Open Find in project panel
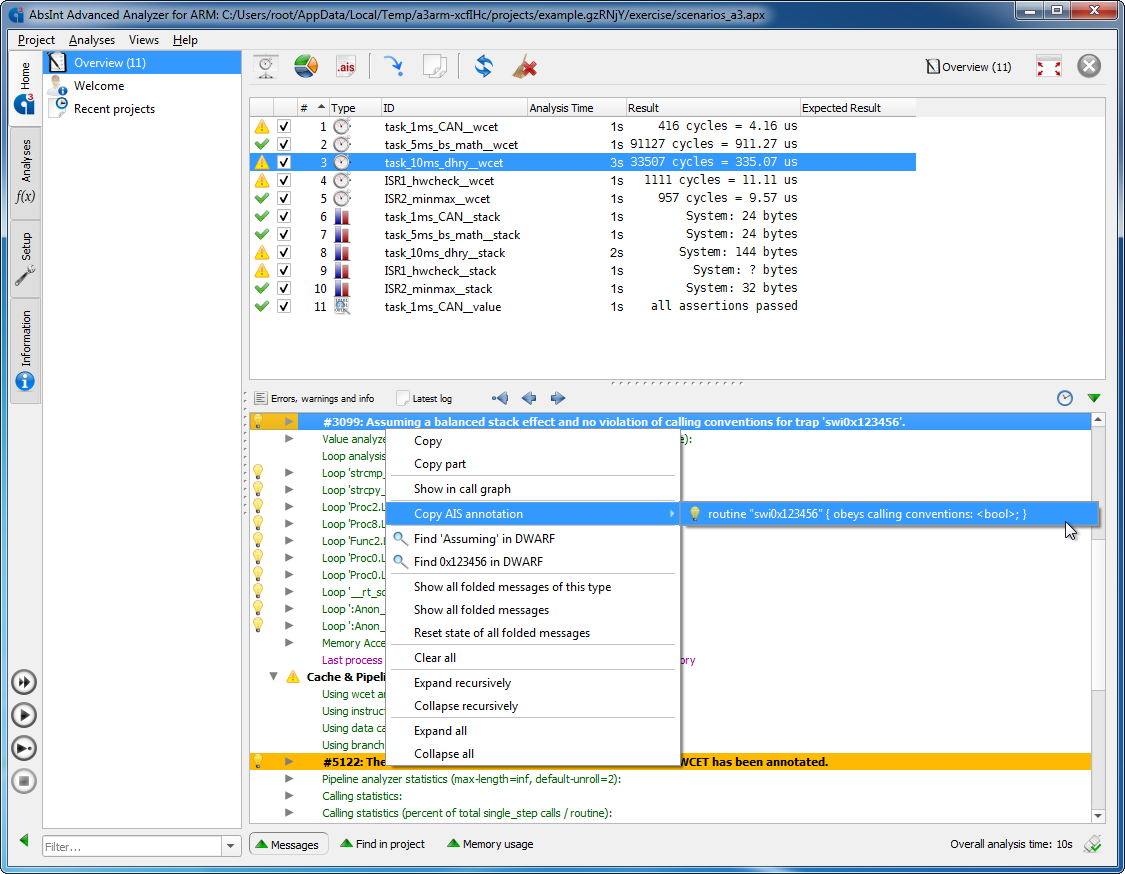The width and height of the screenshot is (1125, 874). (383, 844)
